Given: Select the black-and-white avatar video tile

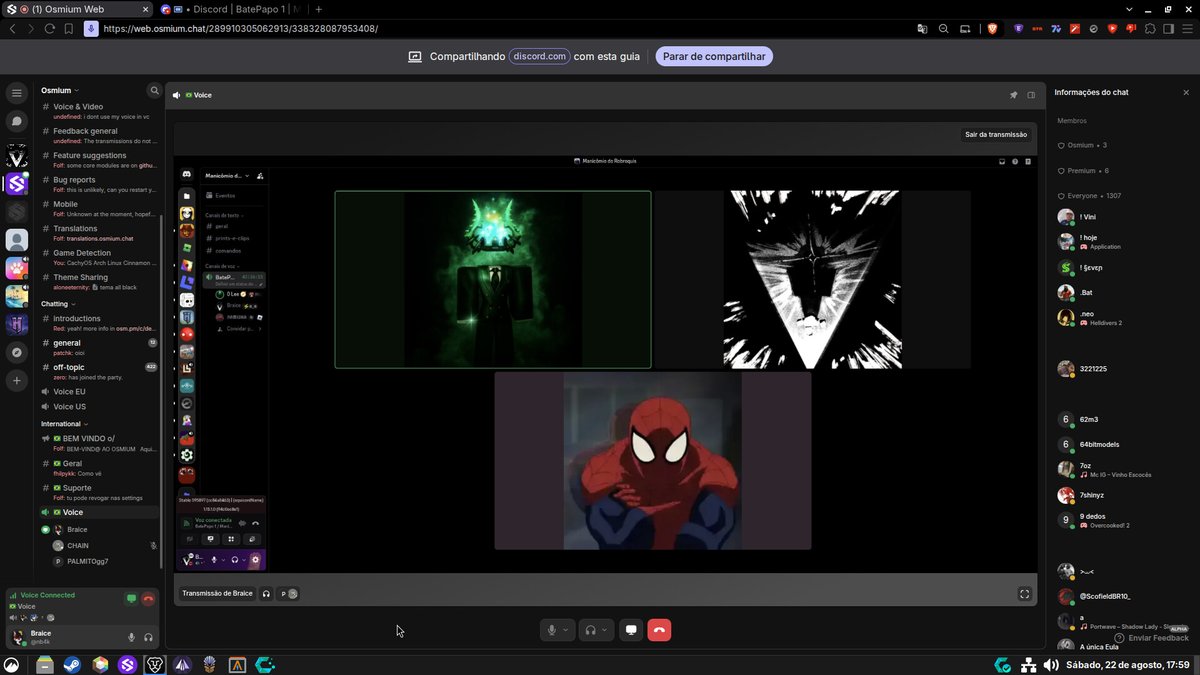Looking at the screenshot, I should (812, 280).
